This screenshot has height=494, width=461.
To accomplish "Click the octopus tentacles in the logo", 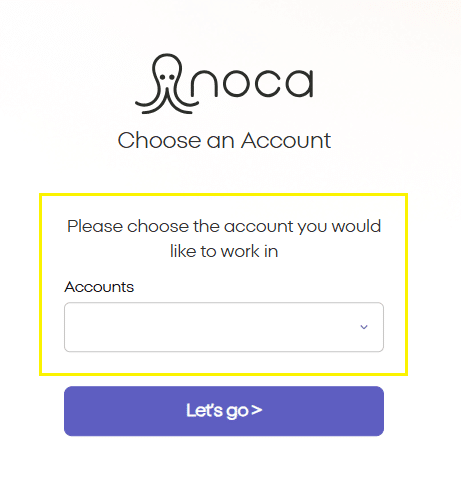I will (167, 100).
